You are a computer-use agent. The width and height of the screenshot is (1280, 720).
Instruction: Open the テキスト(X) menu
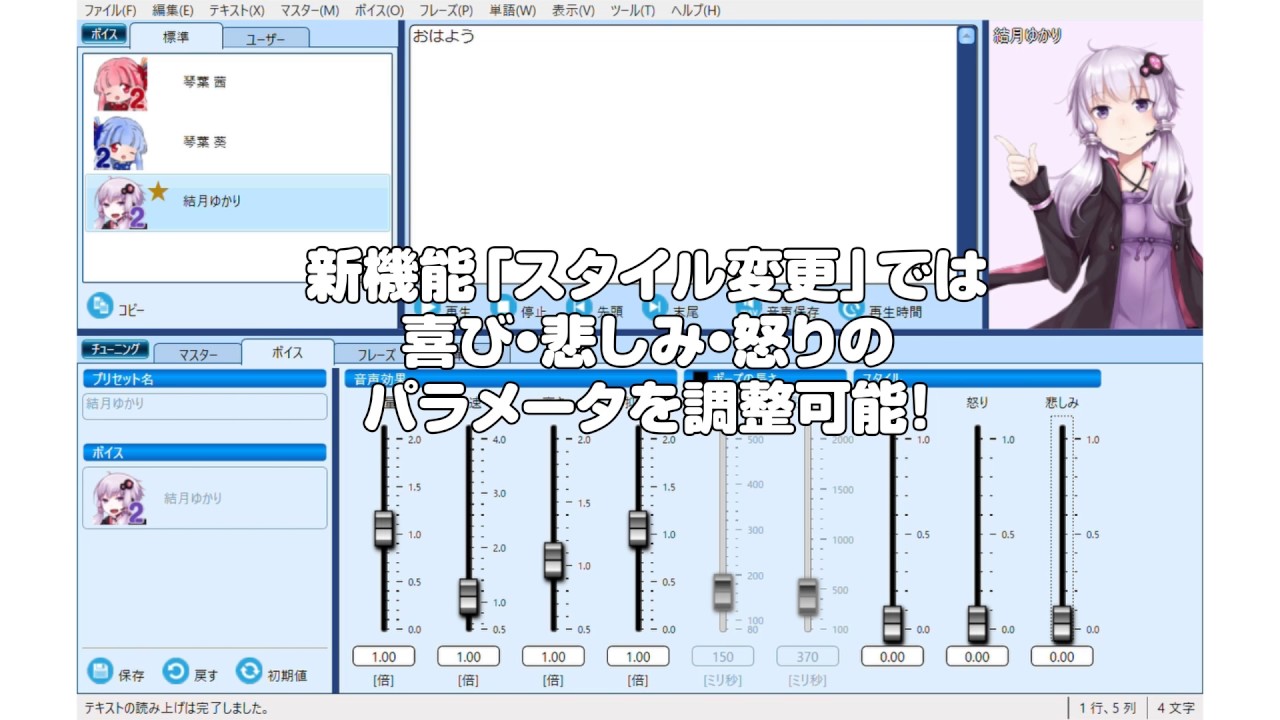pos(236,10)
